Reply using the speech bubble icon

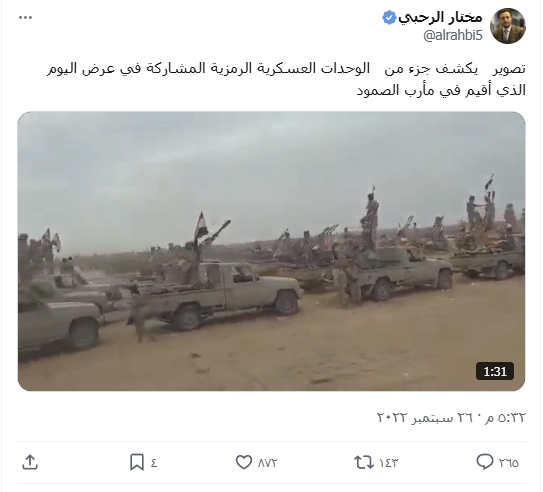485,462
